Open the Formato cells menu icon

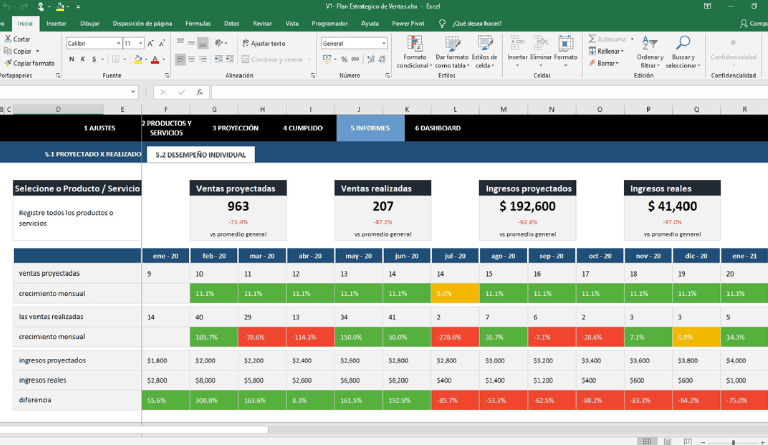(x=566, y=44)
